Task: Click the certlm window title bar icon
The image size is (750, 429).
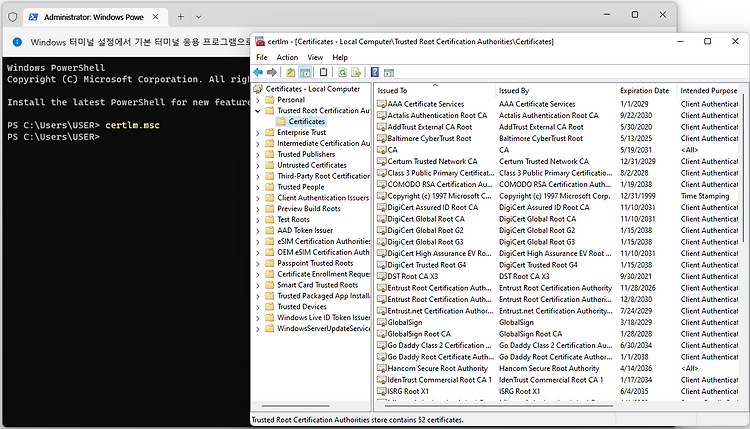Action: point(260,42)
